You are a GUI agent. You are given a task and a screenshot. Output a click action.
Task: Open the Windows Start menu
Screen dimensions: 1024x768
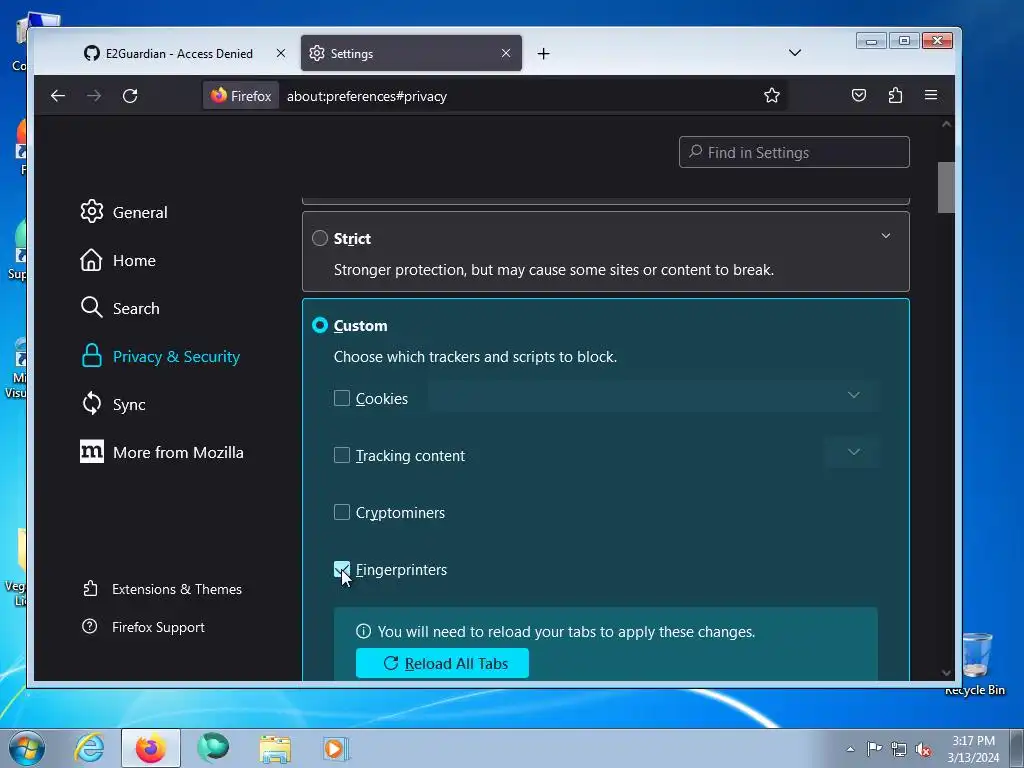click(27, 748)
